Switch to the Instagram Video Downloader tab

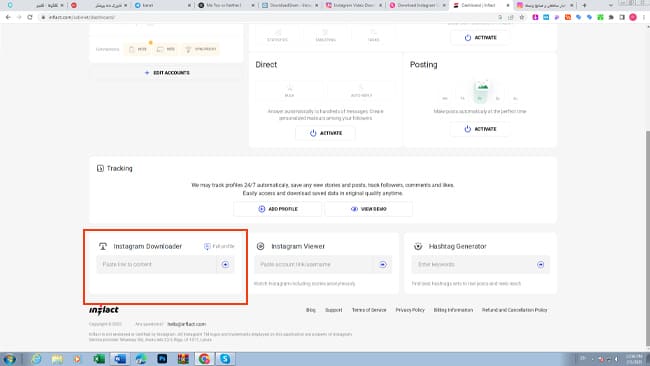(x=354, y=5)
